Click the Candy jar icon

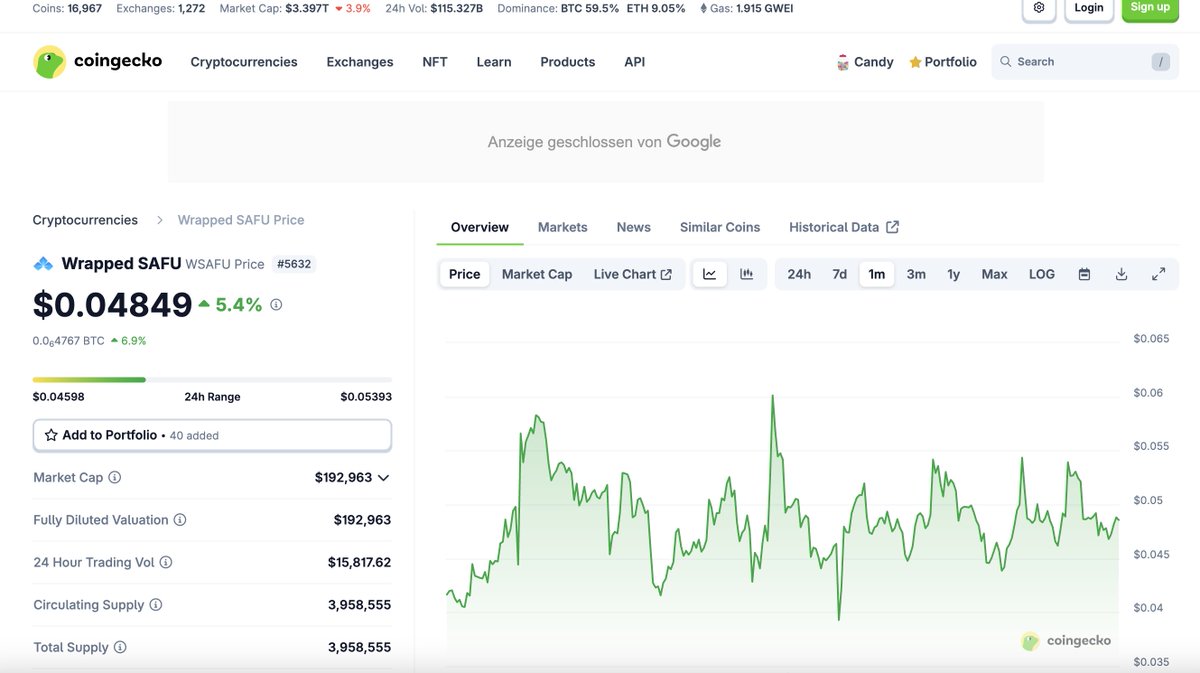pos(843,62)
